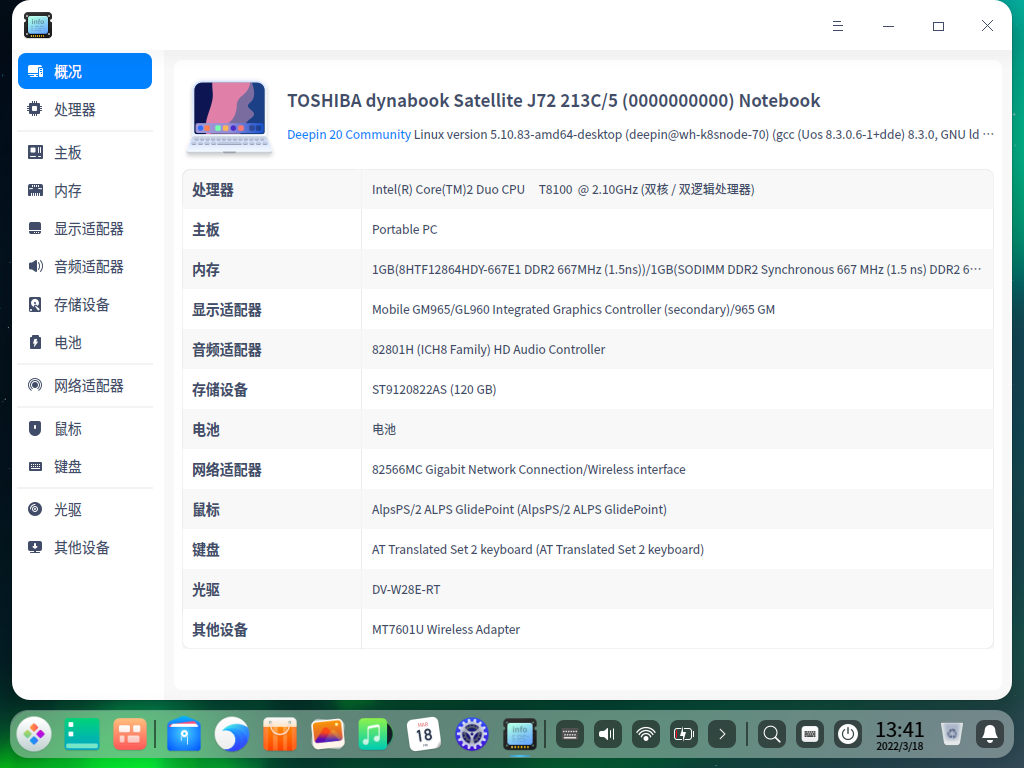Image resolution: width=1024 pixels, height=768 pixels.
Task: View 其他设备 from the sidebar
Action: 85,547
